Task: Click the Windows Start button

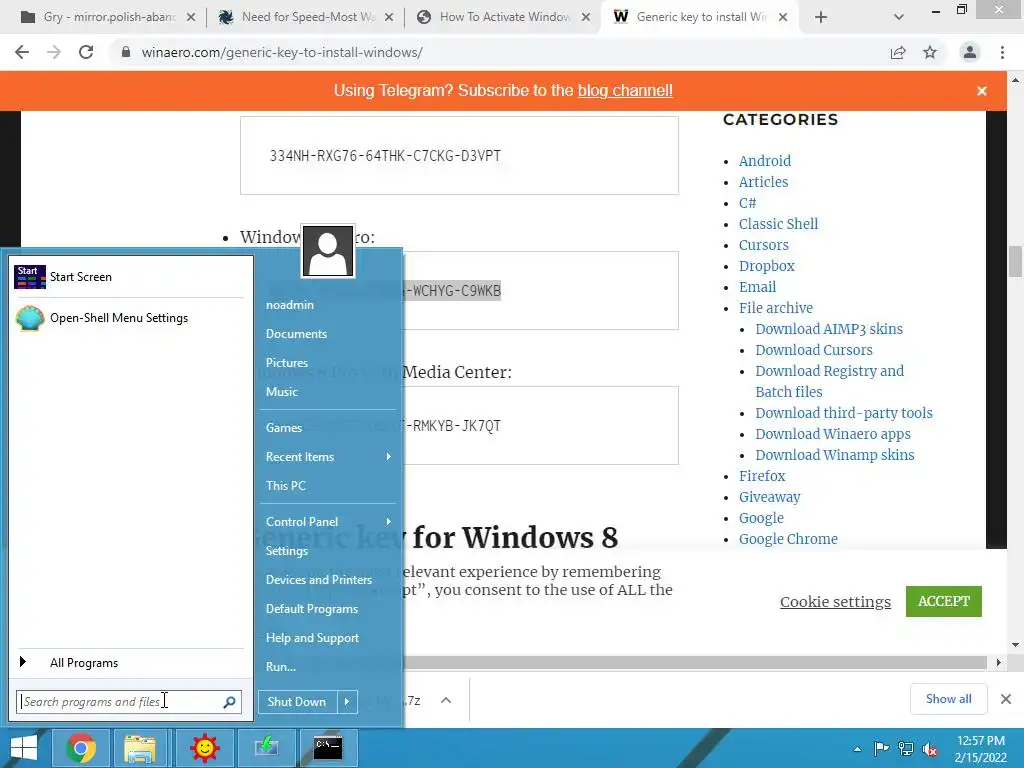Action: tap(24, 748)
